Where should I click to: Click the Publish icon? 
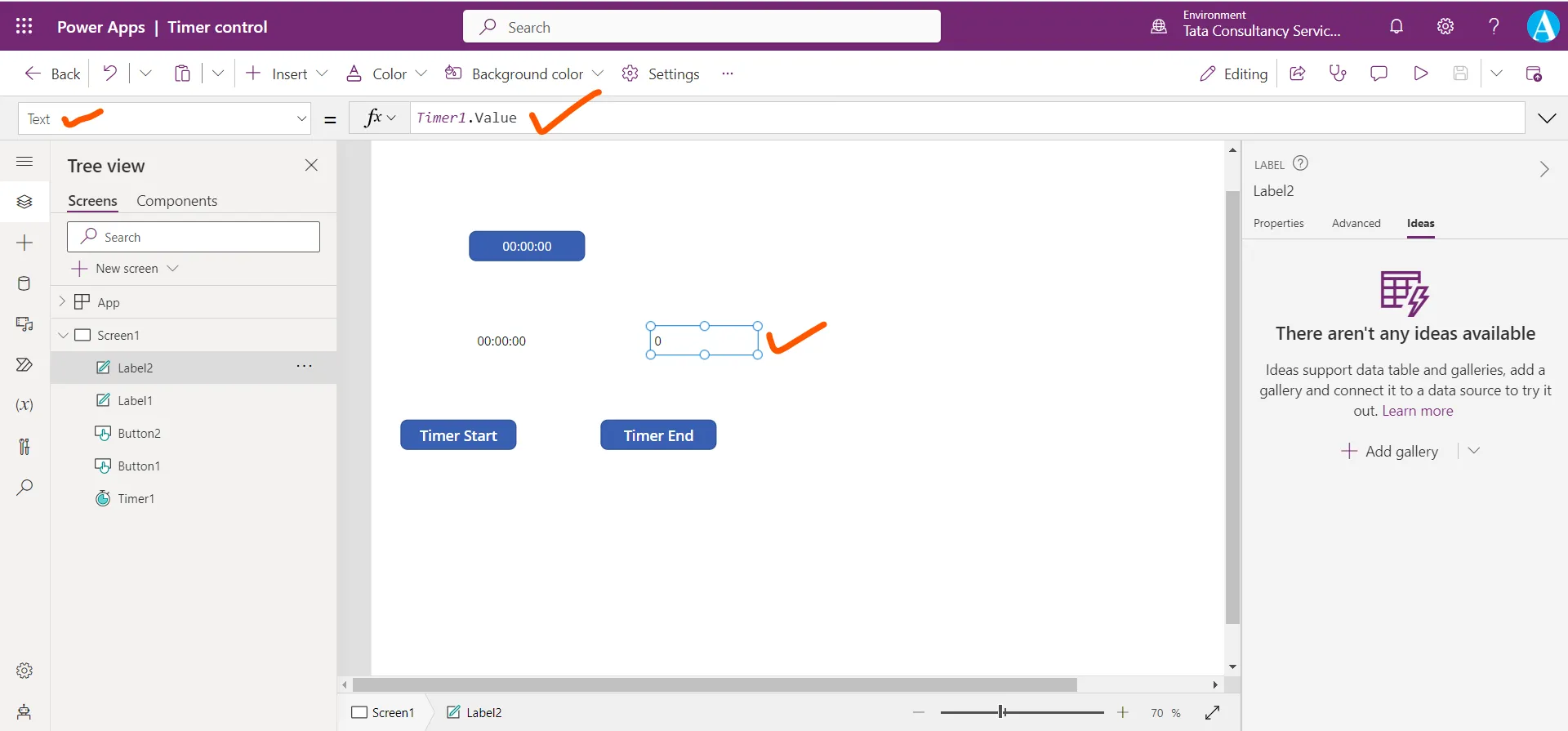(x=1534, y=74)
